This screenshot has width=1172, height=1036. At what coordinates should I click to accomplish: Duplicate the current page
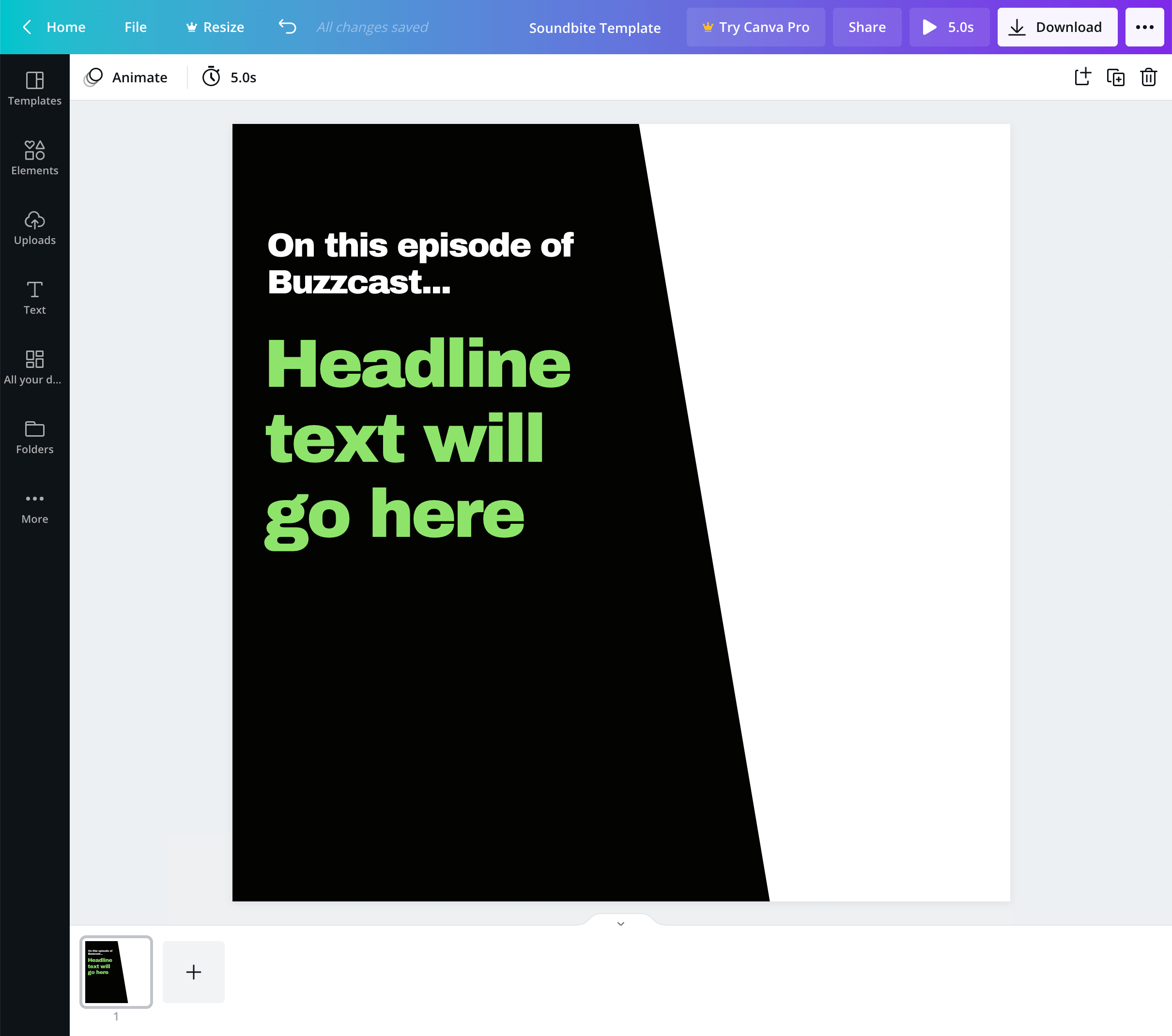click(1115, 77)
